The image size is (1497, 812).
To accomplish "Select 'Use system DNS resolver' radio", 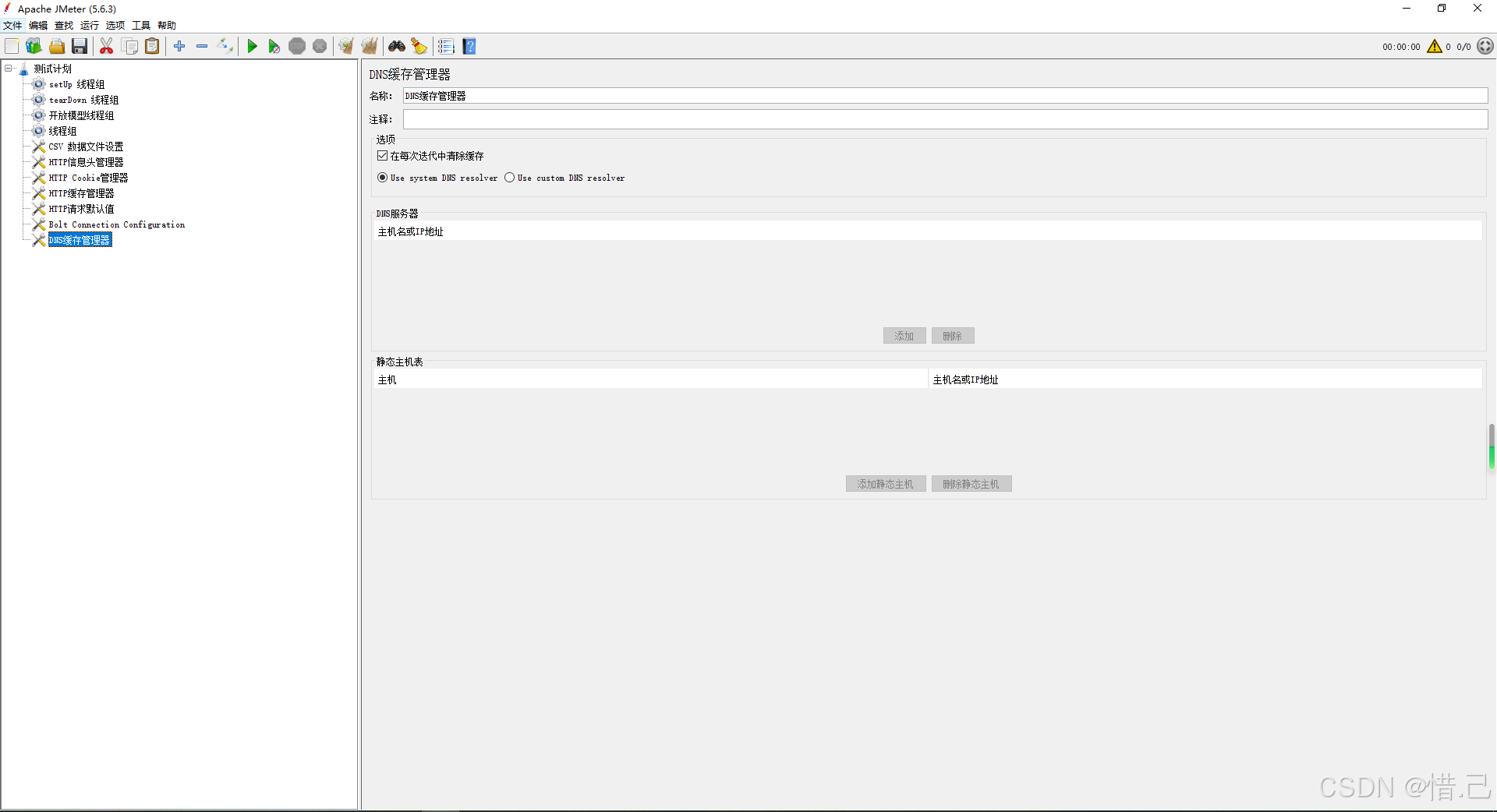I will click(x=382, y=178).
